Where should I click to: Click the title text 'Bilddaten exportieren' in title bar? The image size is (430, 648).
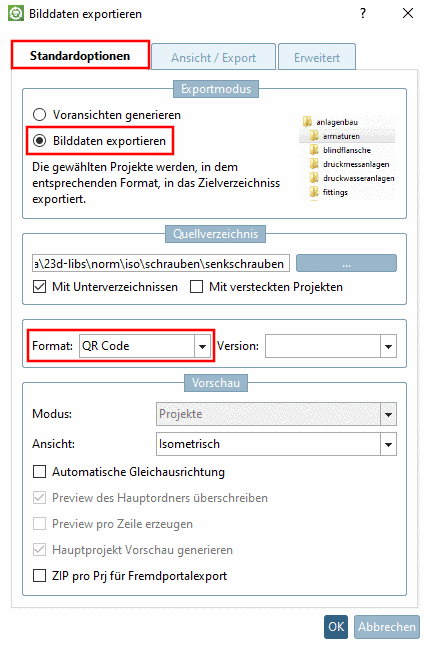pyautogui.click(x=86, y=14)
